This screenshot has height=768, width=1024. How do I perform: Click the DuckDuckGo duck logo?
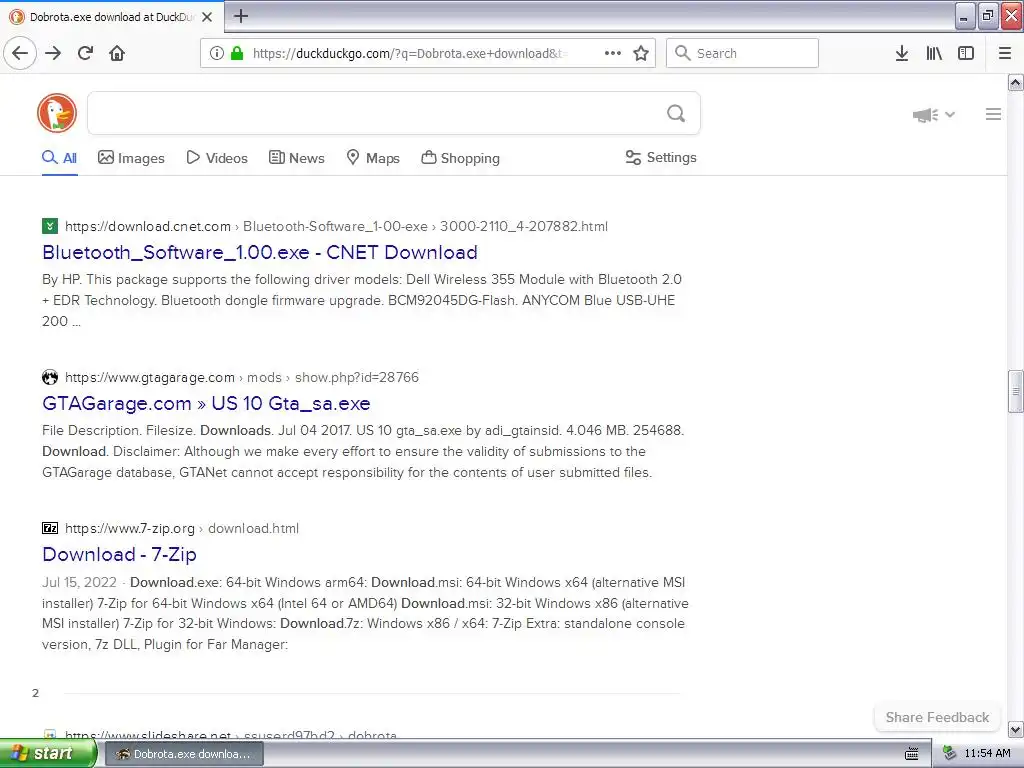[x=57, y=113]
